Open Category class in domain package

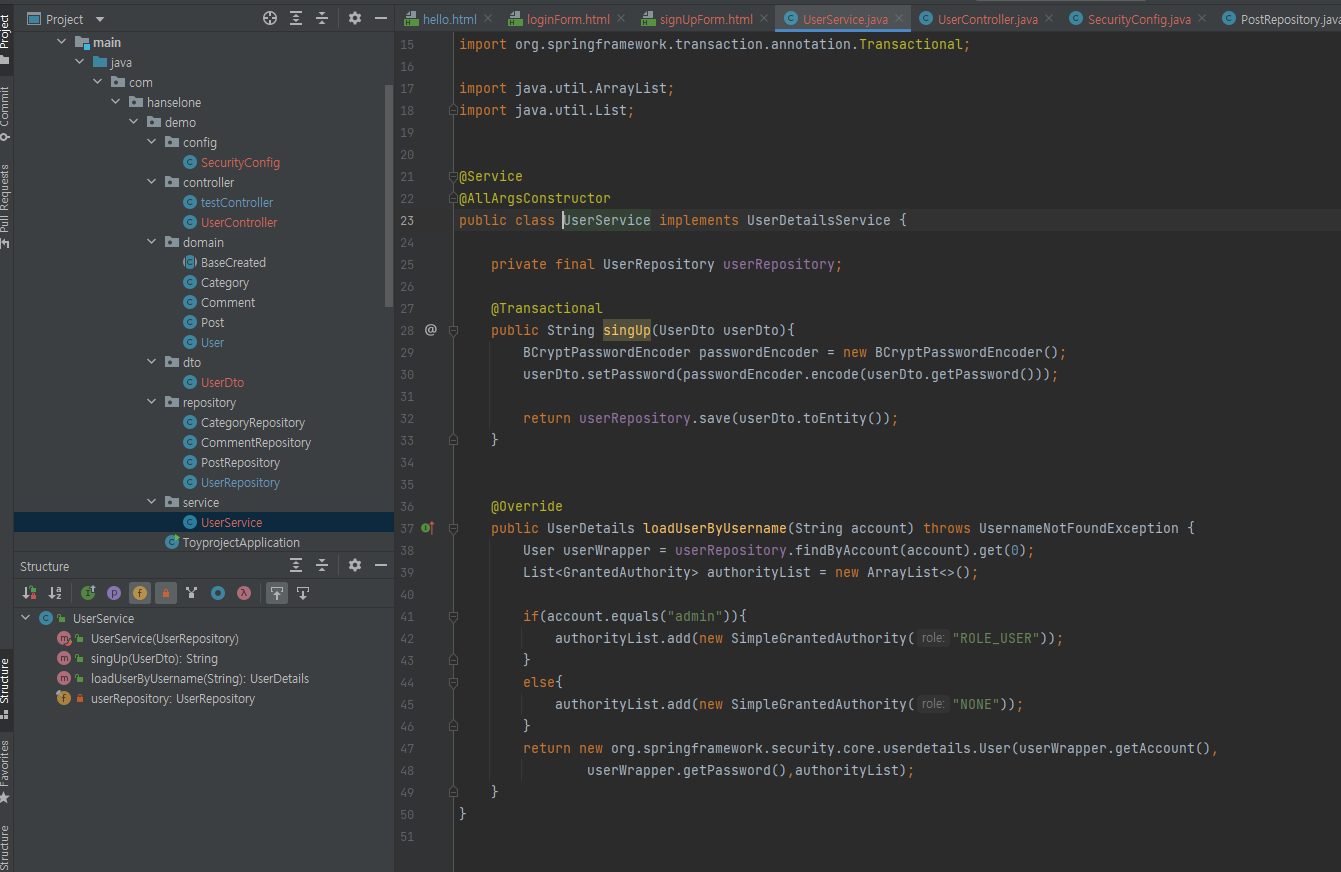tap(225, 282)
